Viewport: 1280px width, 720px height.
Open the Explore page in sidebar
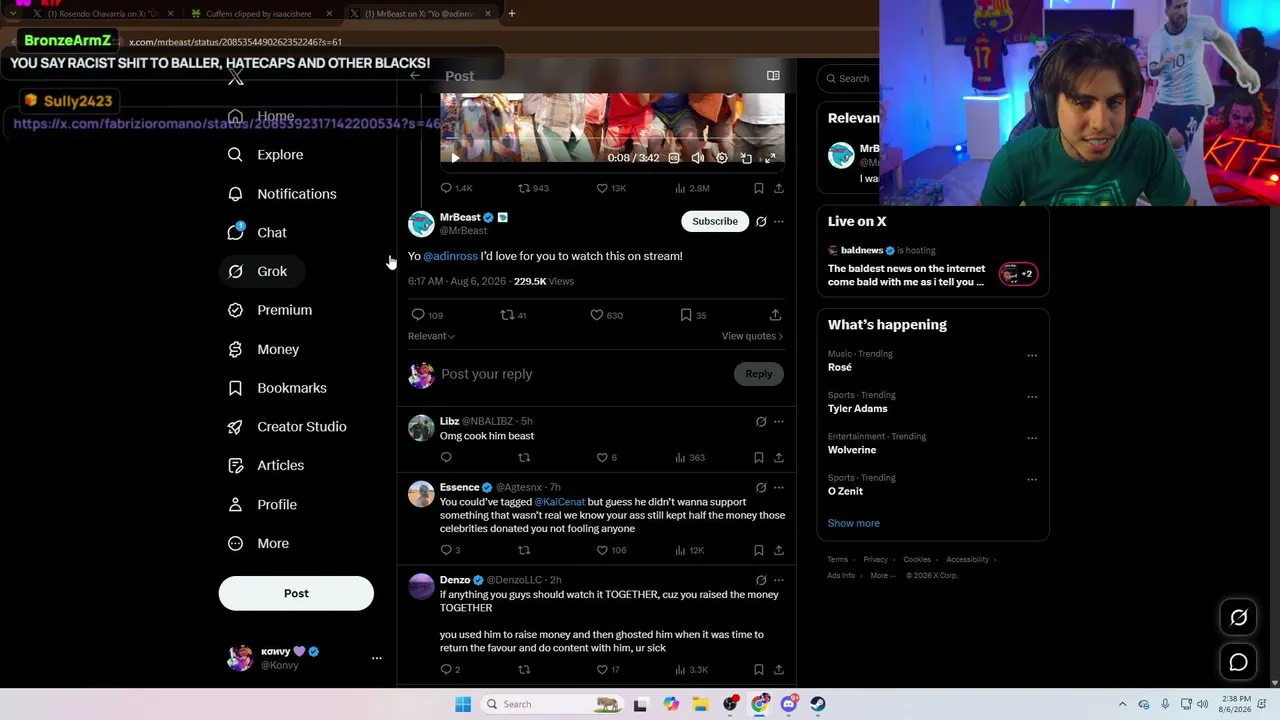coord(265,155)
